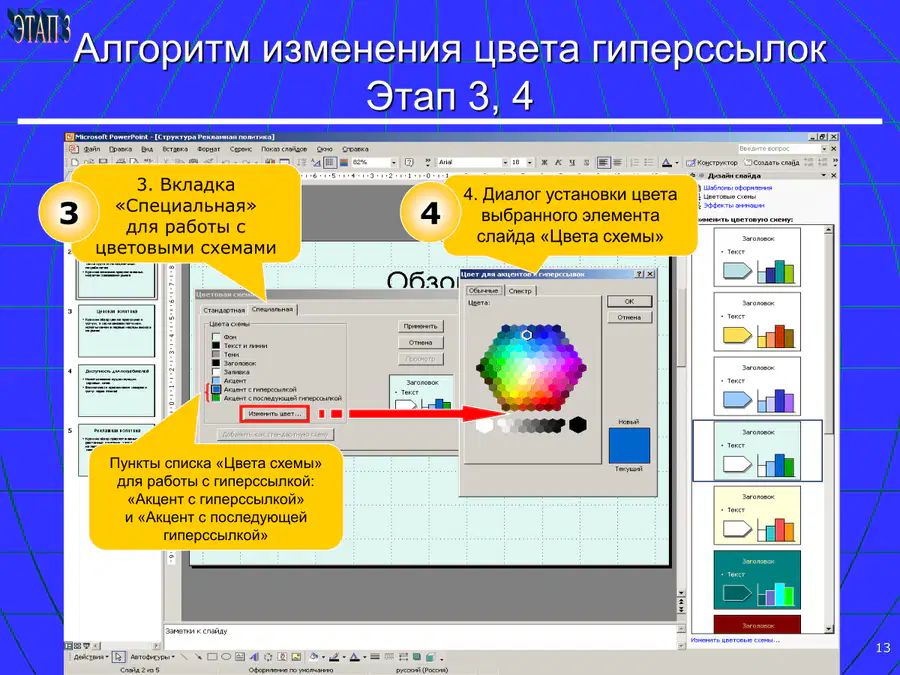
Task: Apply font color in drawing toolbar
Action: [354, 657]
